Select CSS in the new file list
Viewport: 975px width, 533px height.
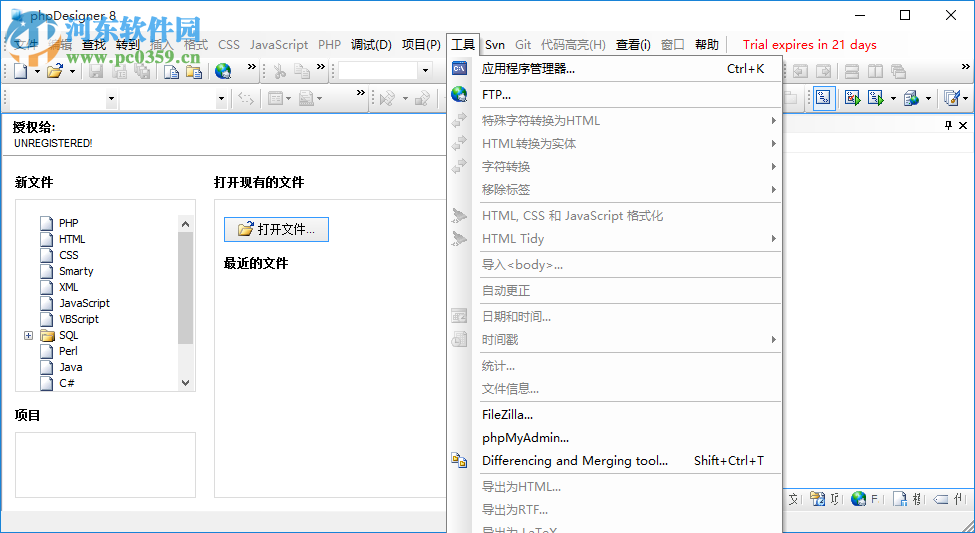68,255
